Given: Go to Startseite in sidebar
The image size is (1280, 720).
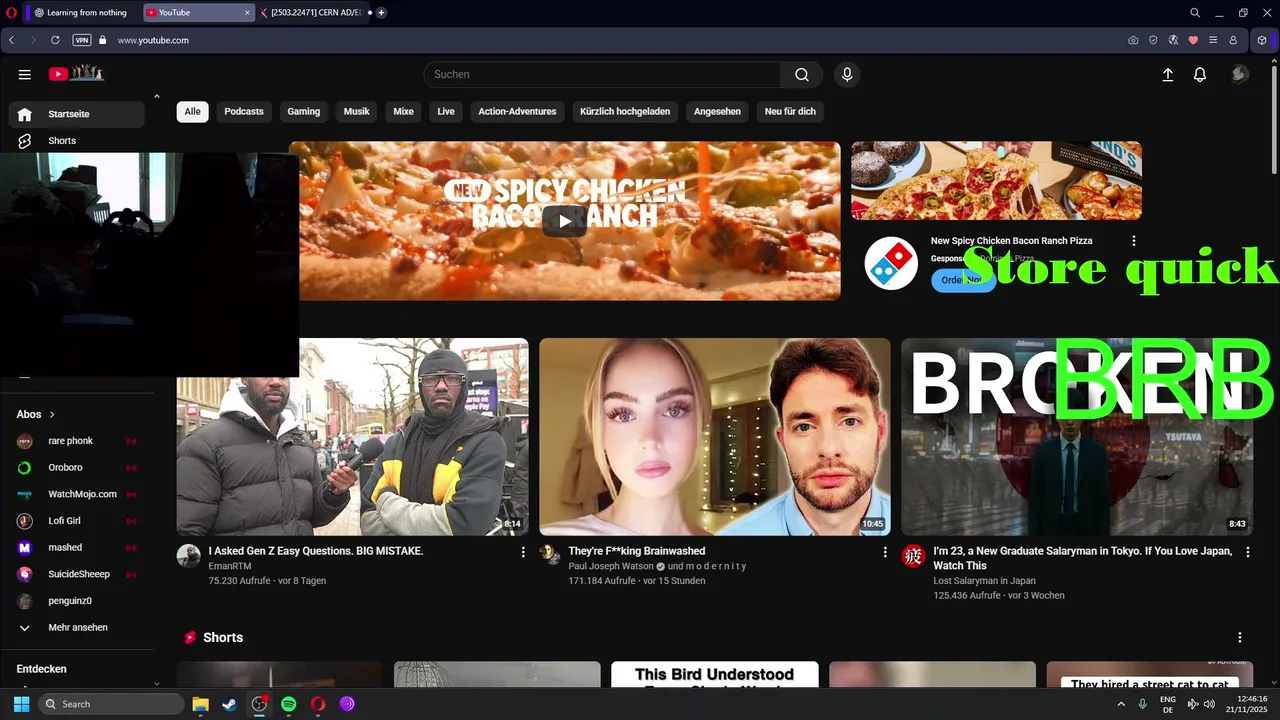Looking at the screenshot, I should (77, 114).
